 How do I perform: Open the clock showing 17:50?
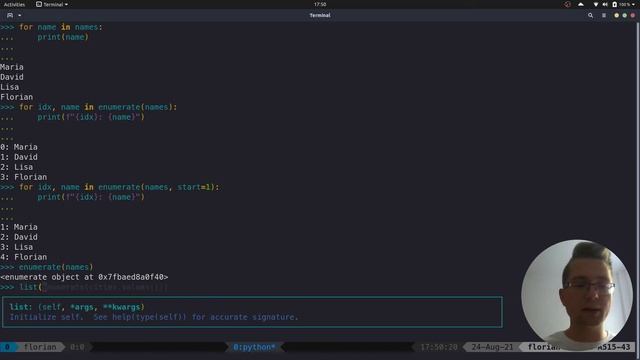(320, 4)
